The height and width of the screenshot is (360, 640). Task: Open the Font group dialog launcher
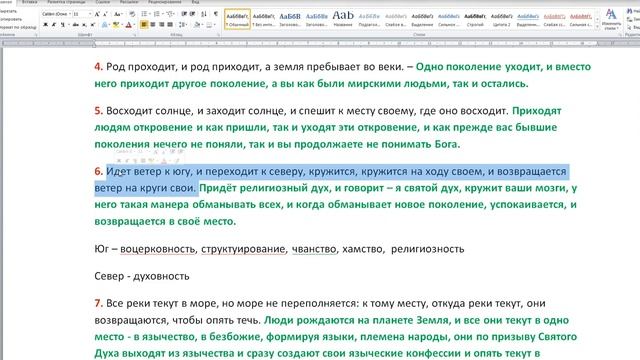click(135, 35)
